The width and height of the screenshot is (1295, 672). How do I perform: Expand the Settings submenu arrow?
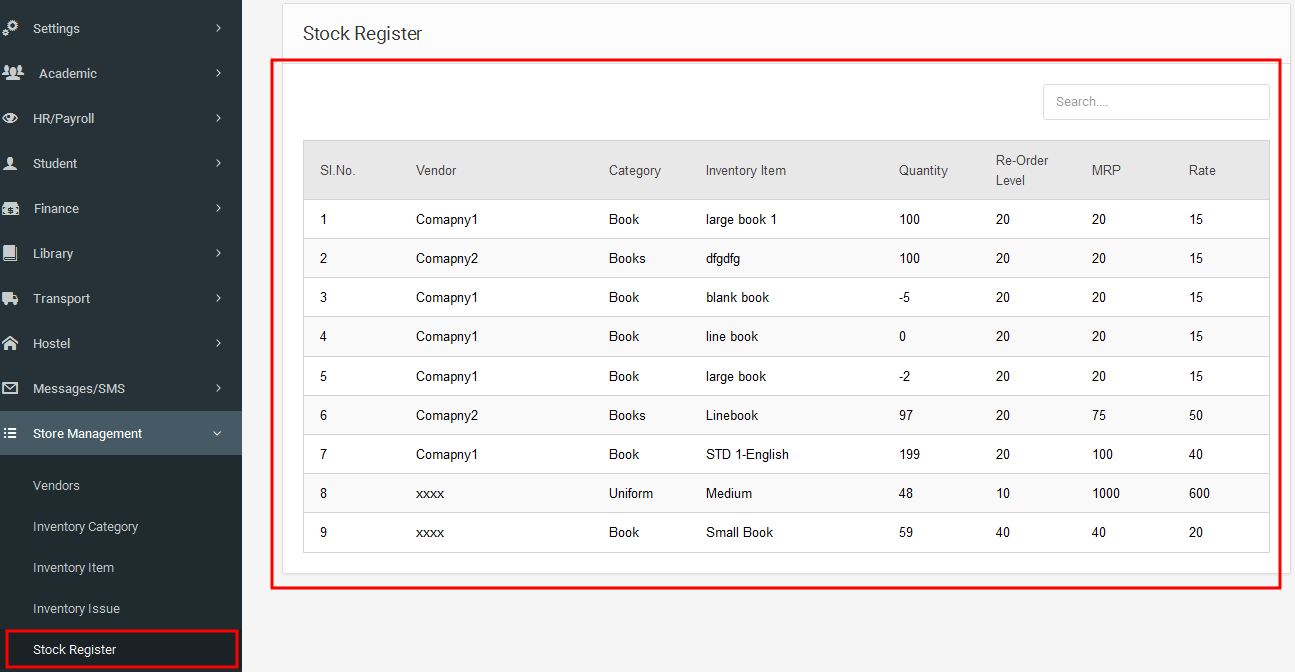pos(218,28)
